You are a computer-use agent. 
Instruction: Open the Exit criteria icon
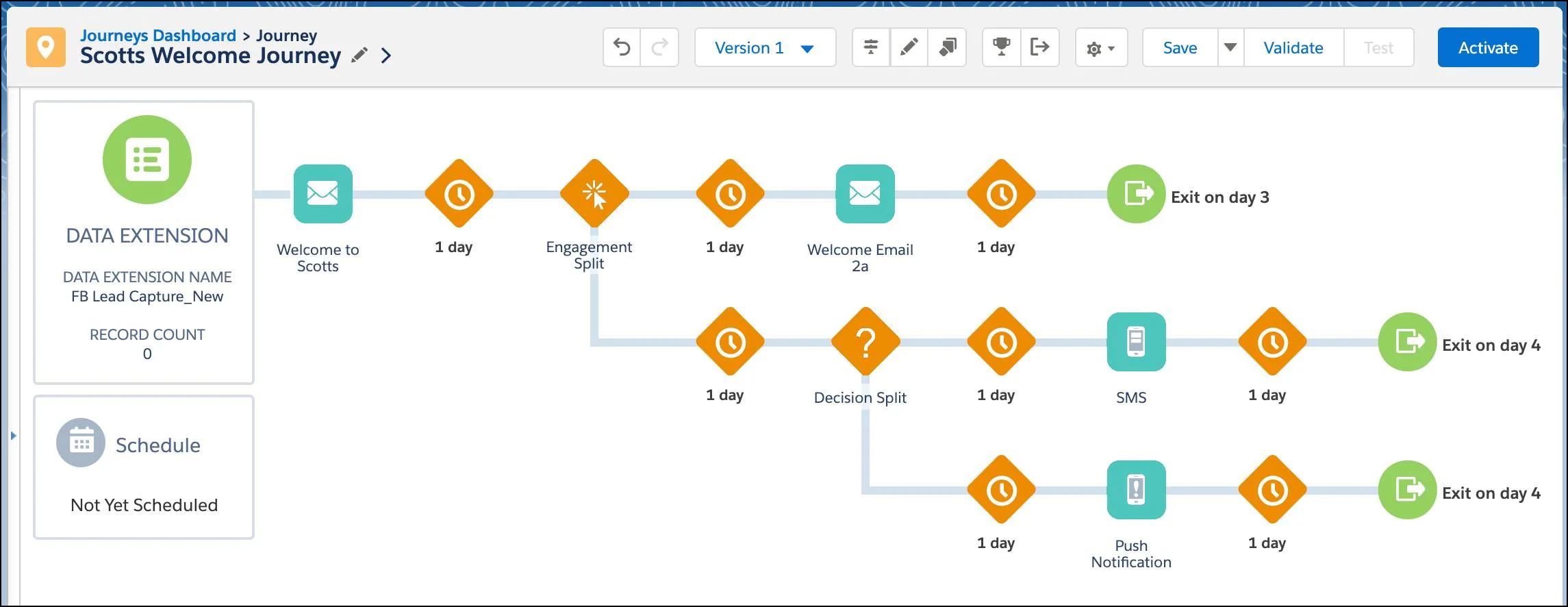click(x=1040, y=47)
